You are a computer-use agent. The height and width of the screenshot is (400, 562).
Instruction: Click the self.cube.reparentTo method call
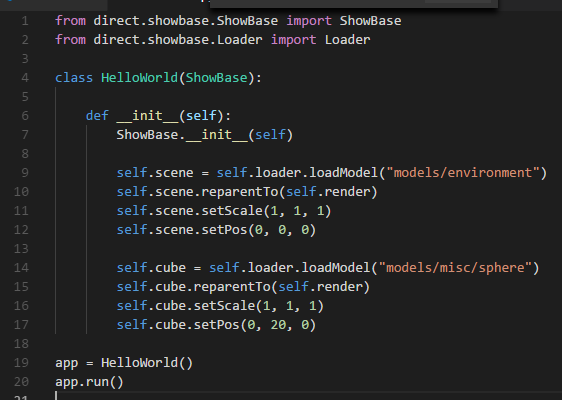tap(243, 287)
